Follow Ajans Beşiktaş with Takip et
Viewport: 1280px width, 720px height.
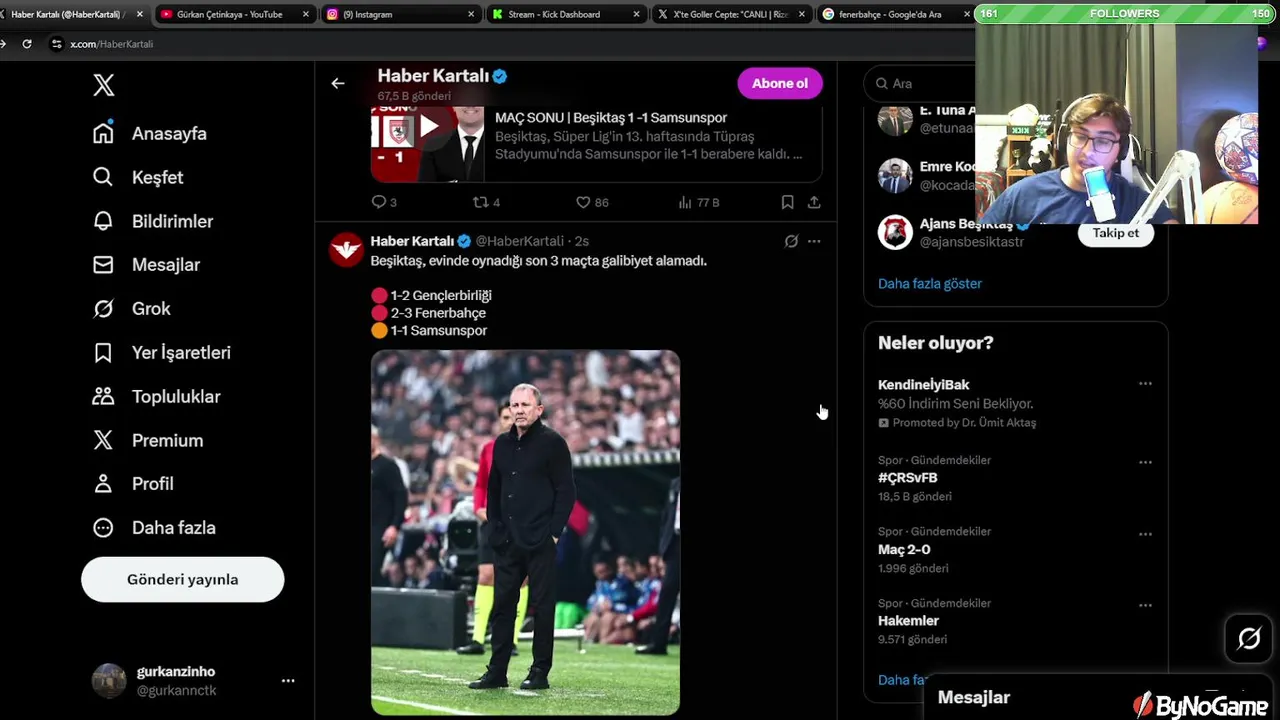(1115, 233)
